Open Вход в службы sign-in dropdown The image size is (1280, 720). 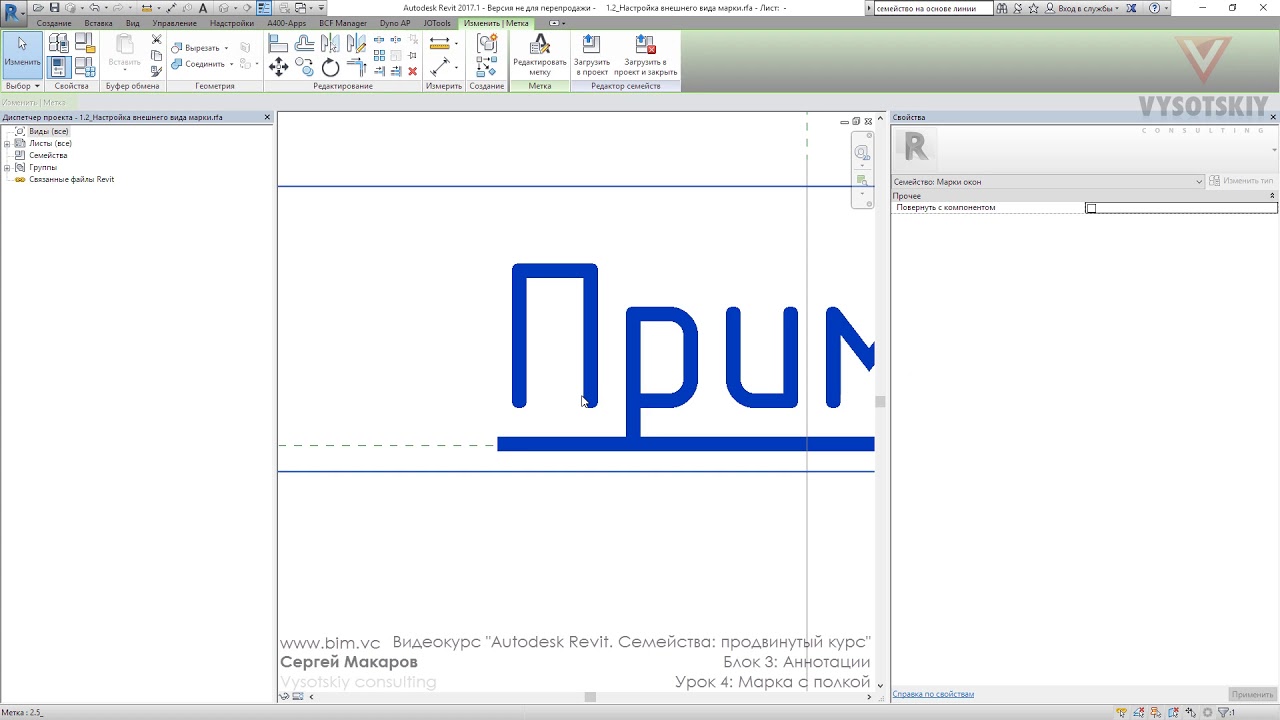1117,8
